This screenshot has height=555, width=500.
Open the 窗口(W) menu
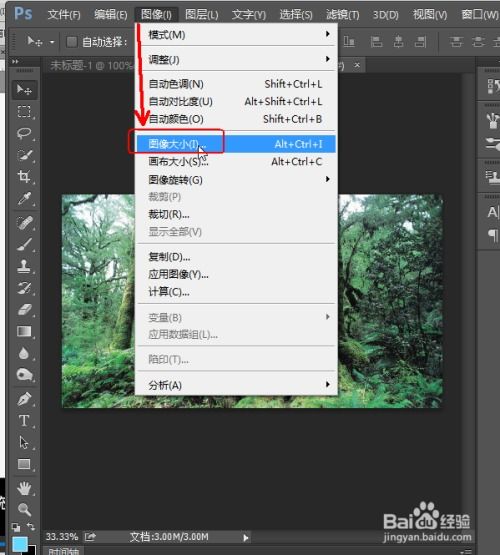[480, 15]
